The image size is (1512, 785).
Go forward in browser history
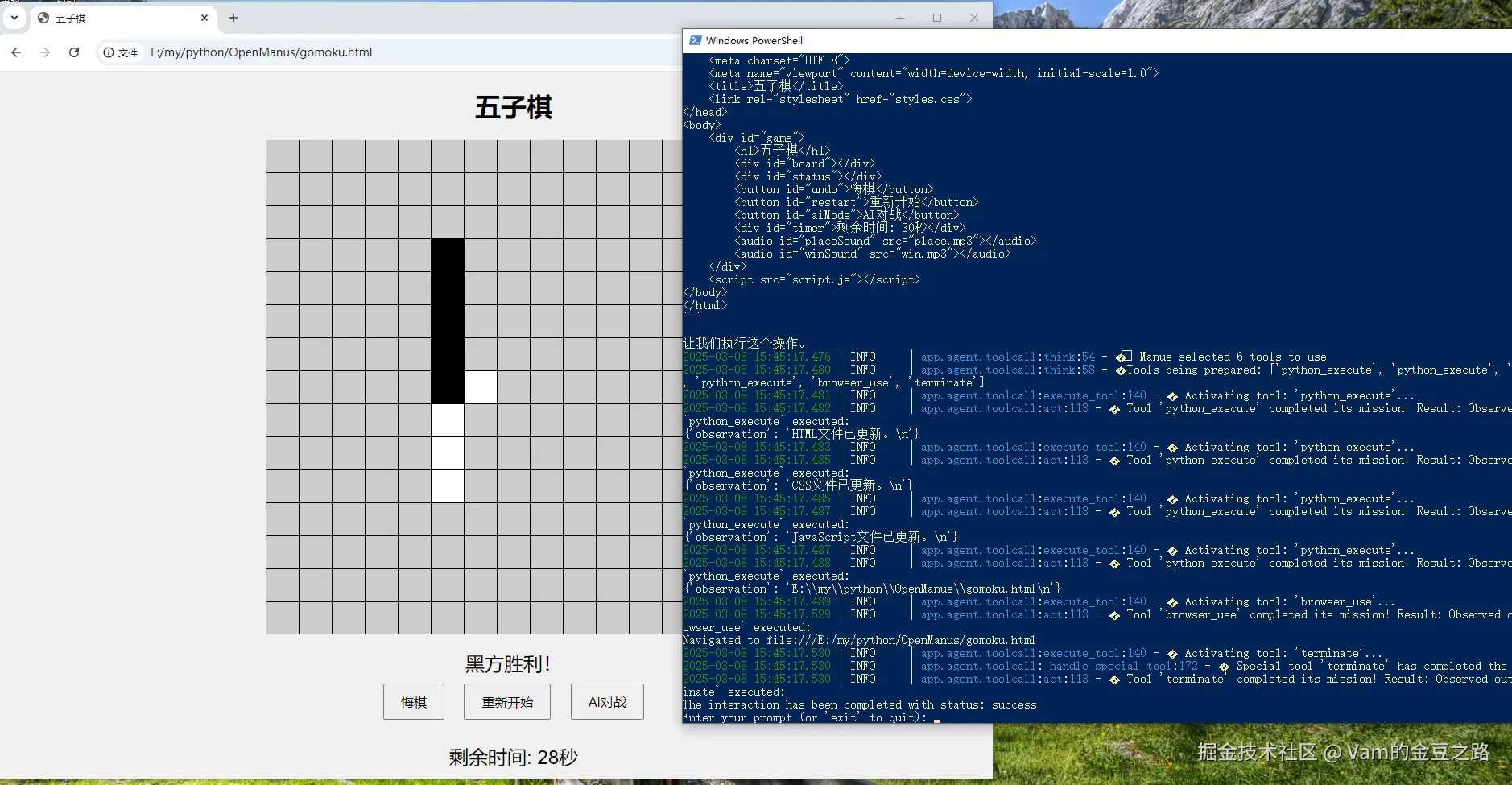point(45,52)
